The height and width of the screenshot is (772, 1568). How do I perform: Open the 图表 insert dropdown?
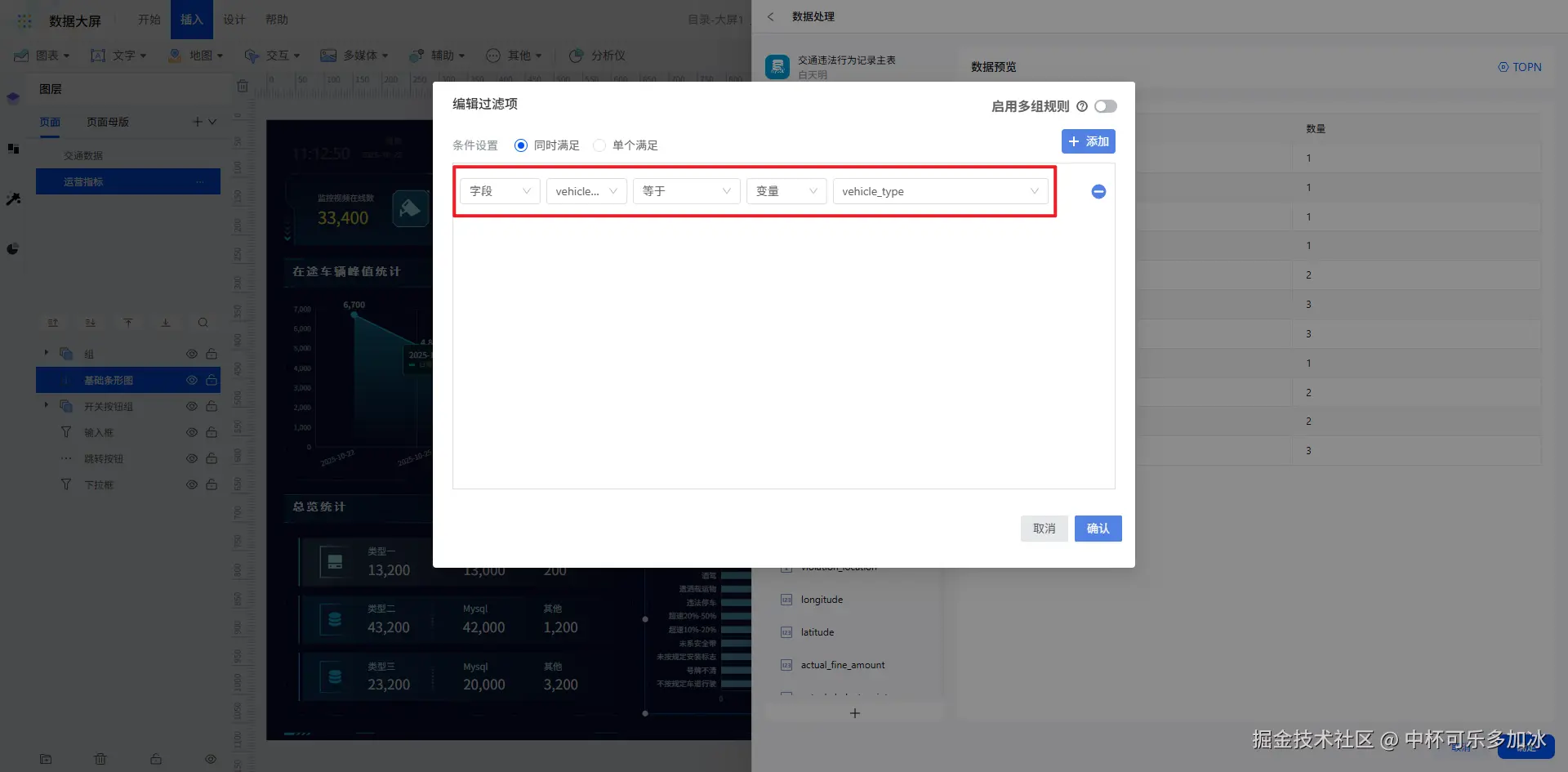point(42,56)
